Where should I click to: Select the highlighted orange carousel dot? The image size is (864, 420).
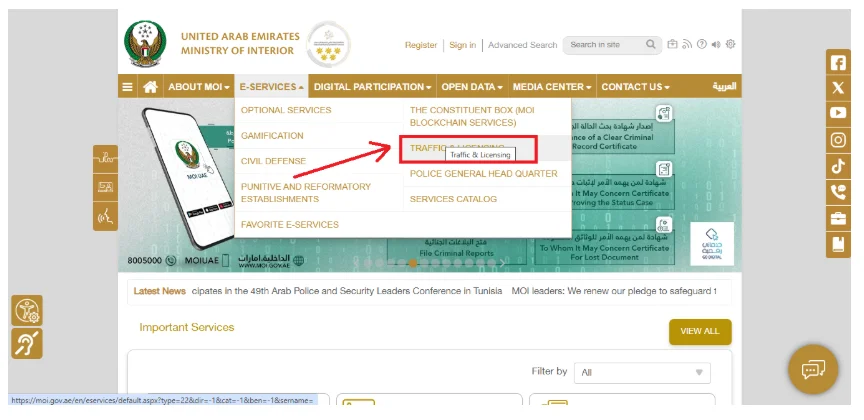point(413,263)
